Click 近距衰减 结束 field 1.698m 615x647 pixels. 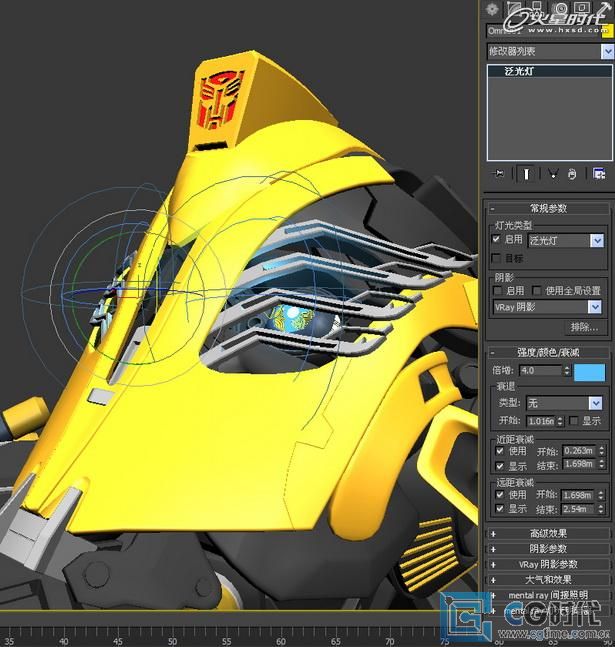pos(580,464)
